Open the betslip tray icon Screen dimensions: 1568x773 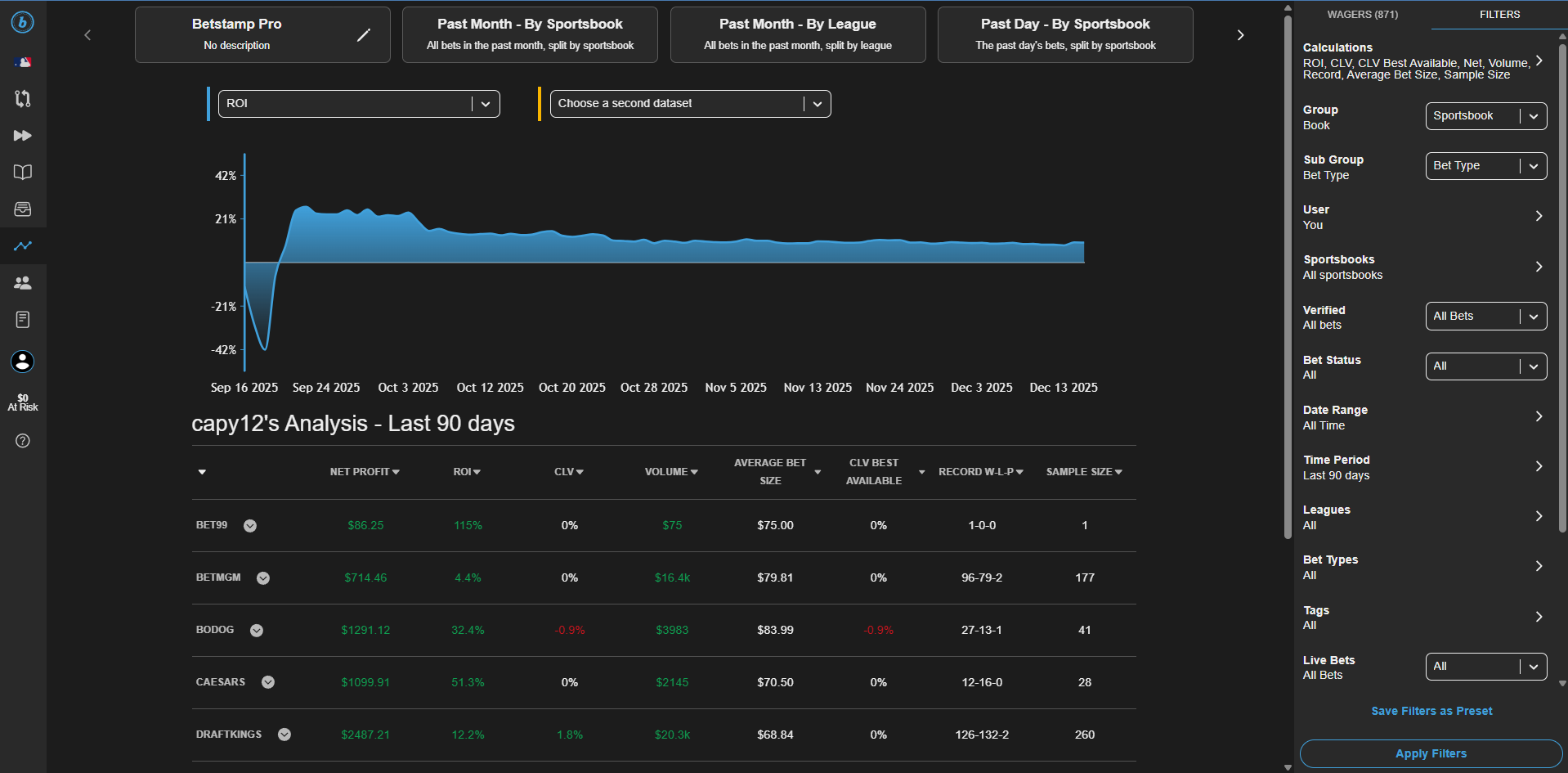click(22, 209)
